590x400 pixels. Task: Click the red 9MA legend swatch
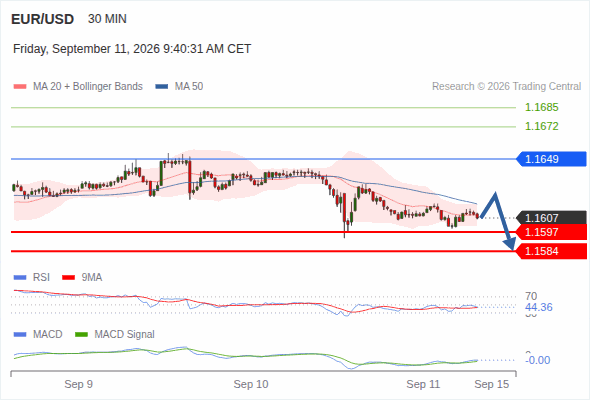click(68, 278)
